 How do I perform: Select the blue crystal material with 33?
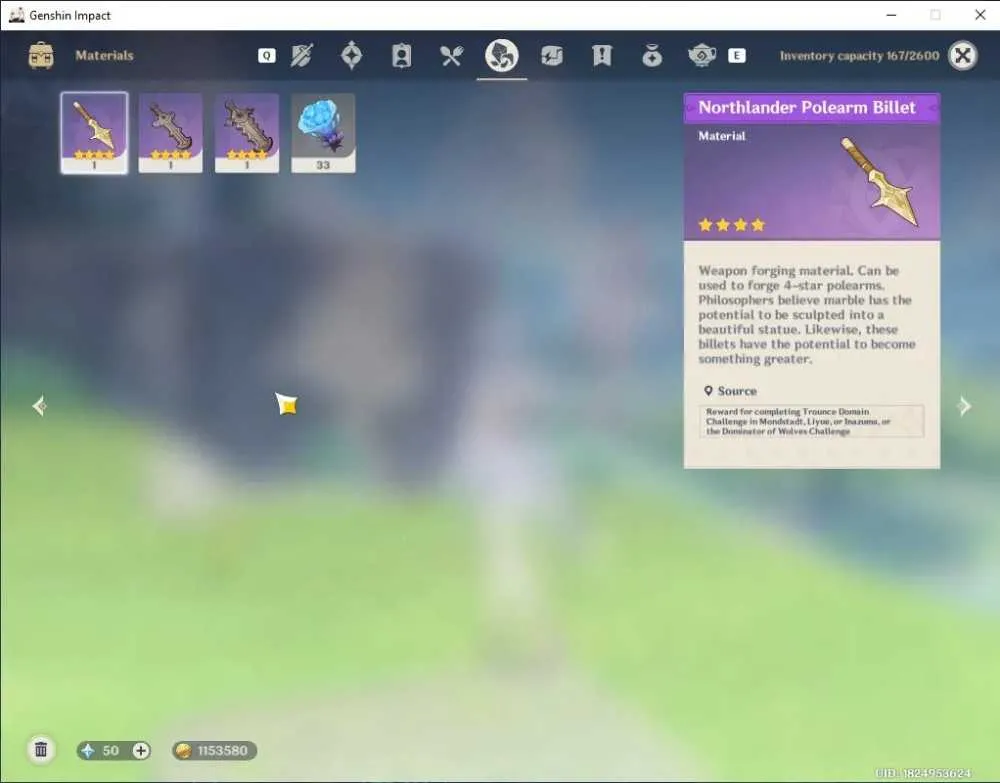pos(323,133)
